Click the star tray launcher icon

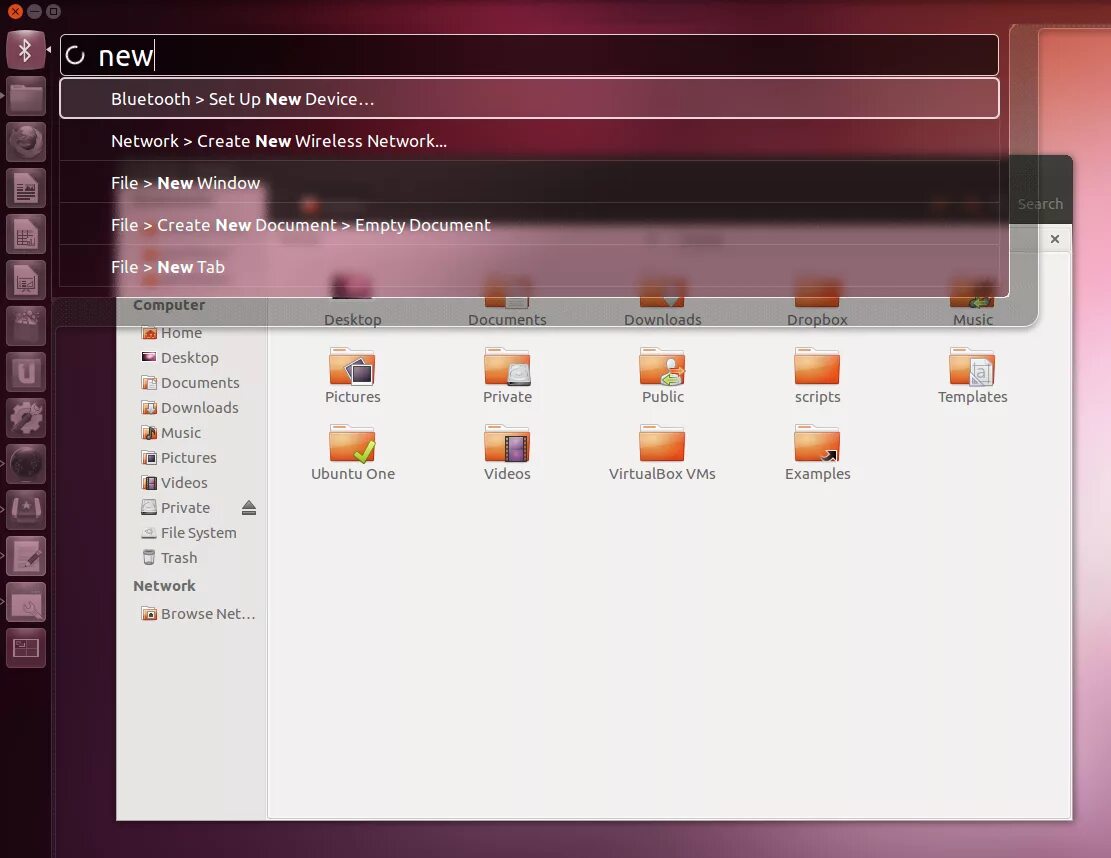[26, 510]
